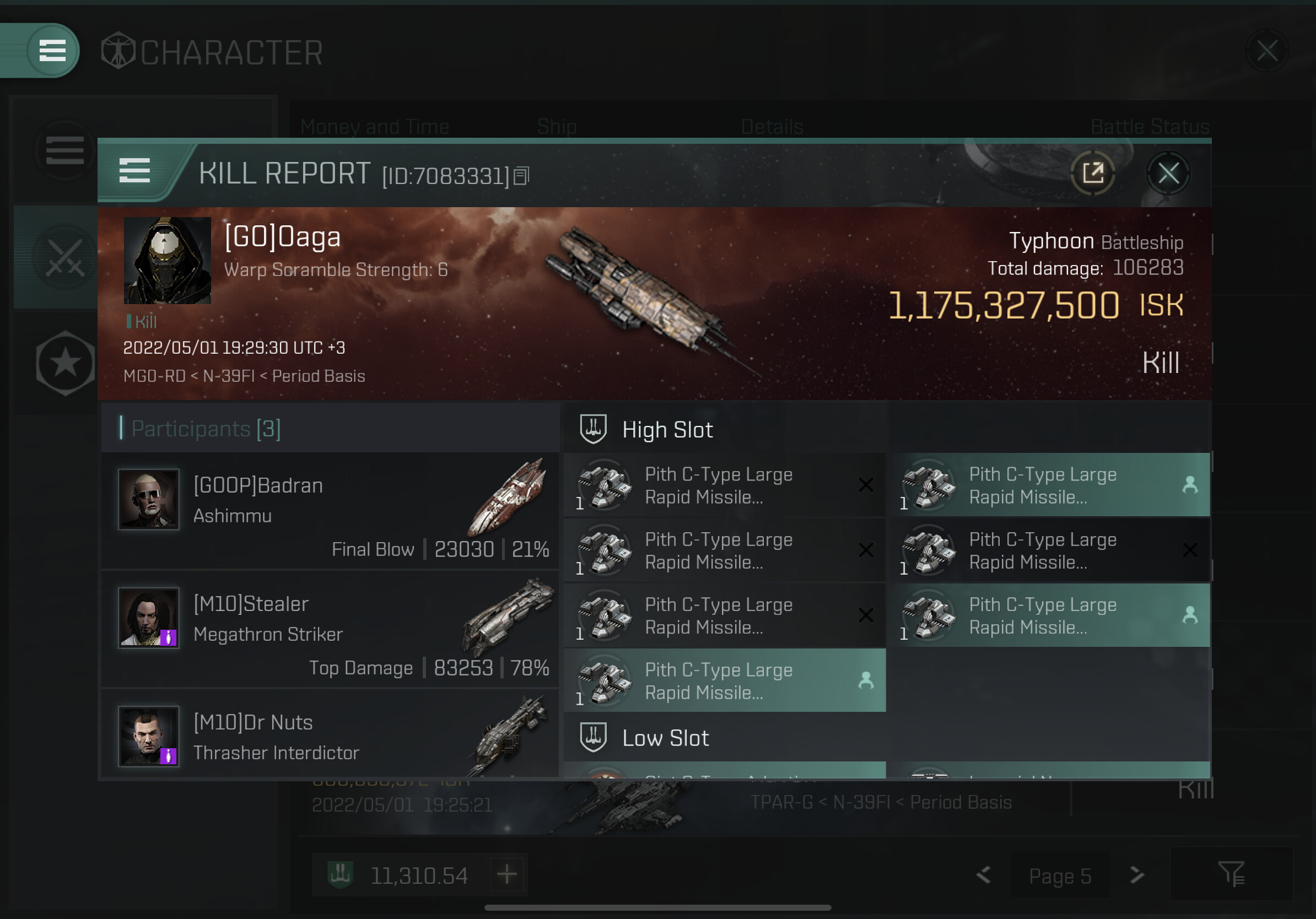Copy the kill report ID
1316x919 pixels.
pos(521,176)
